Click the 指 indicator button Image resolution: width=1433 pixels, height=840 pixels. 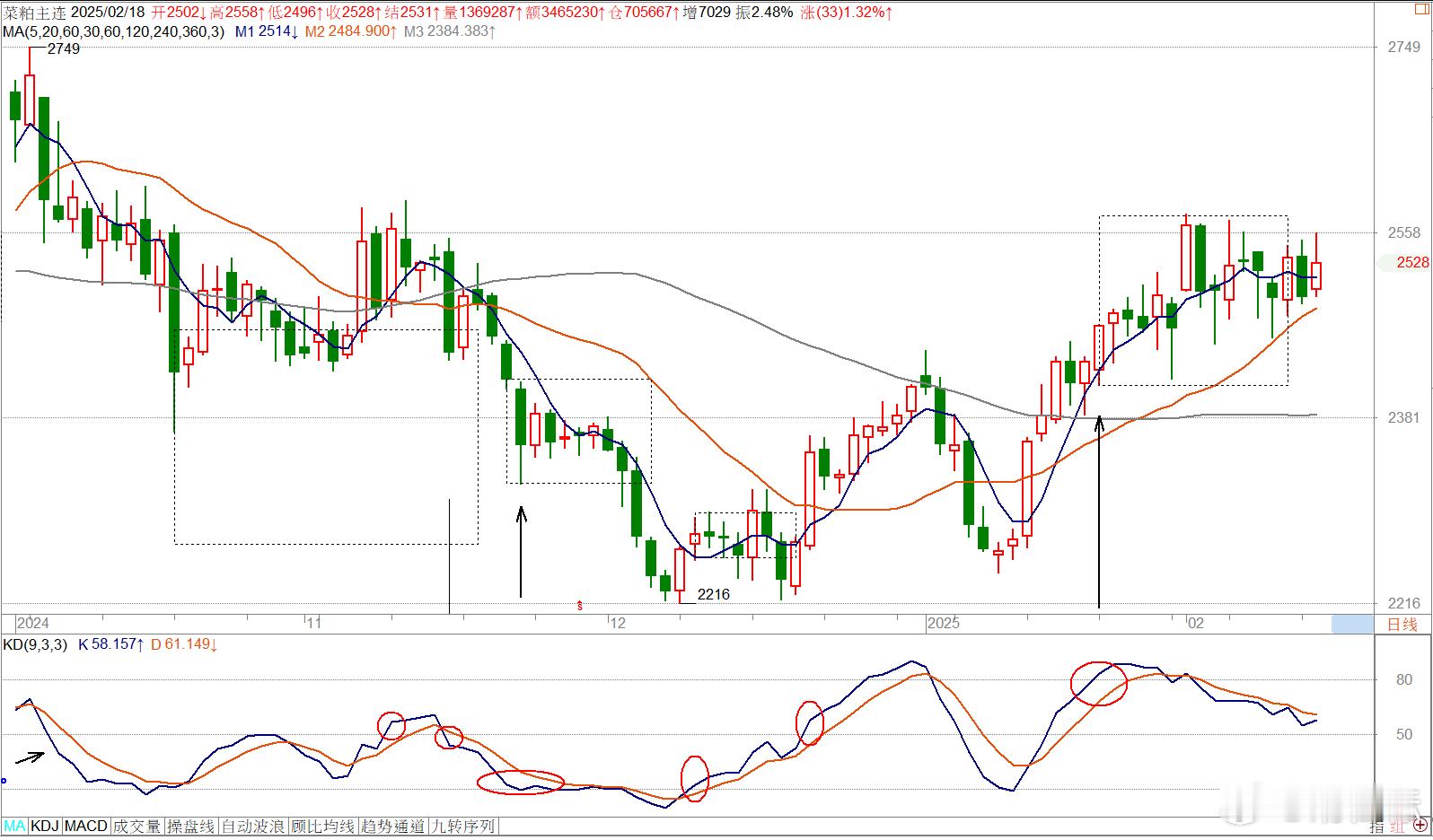1377,826
